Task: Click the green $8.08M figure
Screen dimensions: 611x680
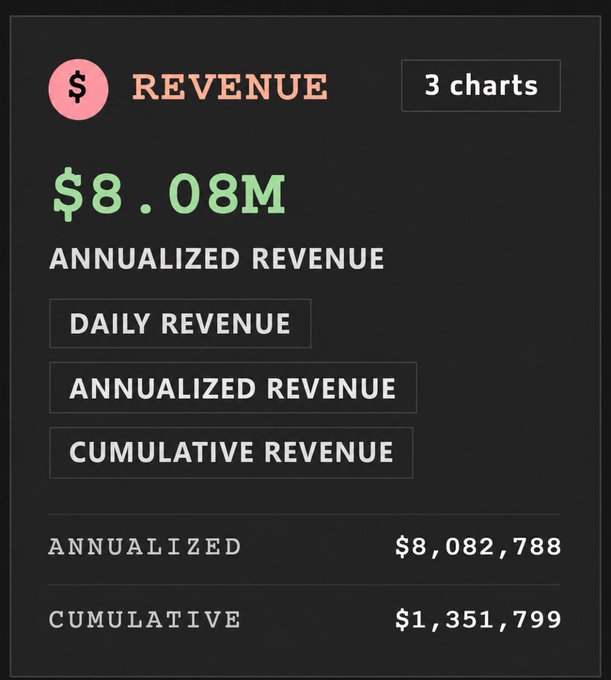Action: coord(169,195)
